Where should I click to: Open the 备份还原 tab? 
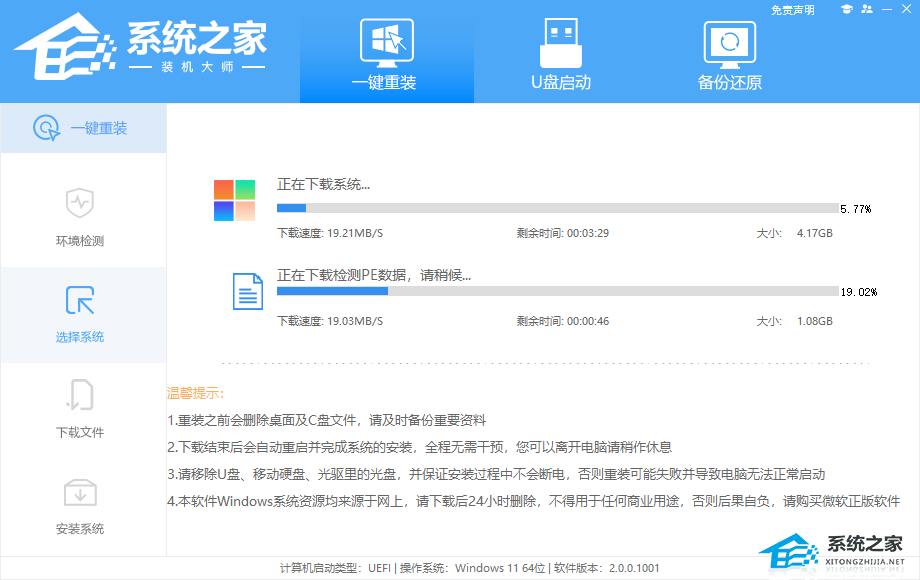point(729,54)
